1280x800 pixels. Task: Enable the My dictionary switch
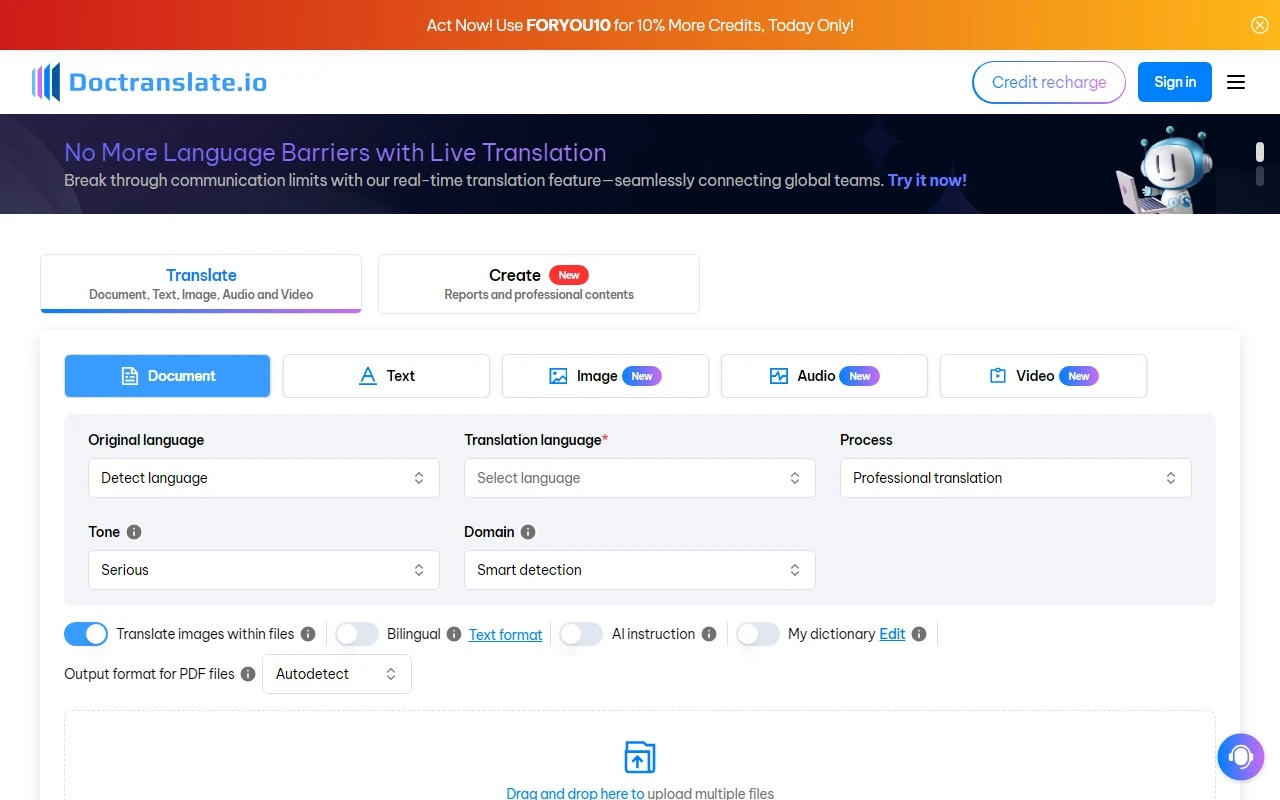click(x=758, y=634)
